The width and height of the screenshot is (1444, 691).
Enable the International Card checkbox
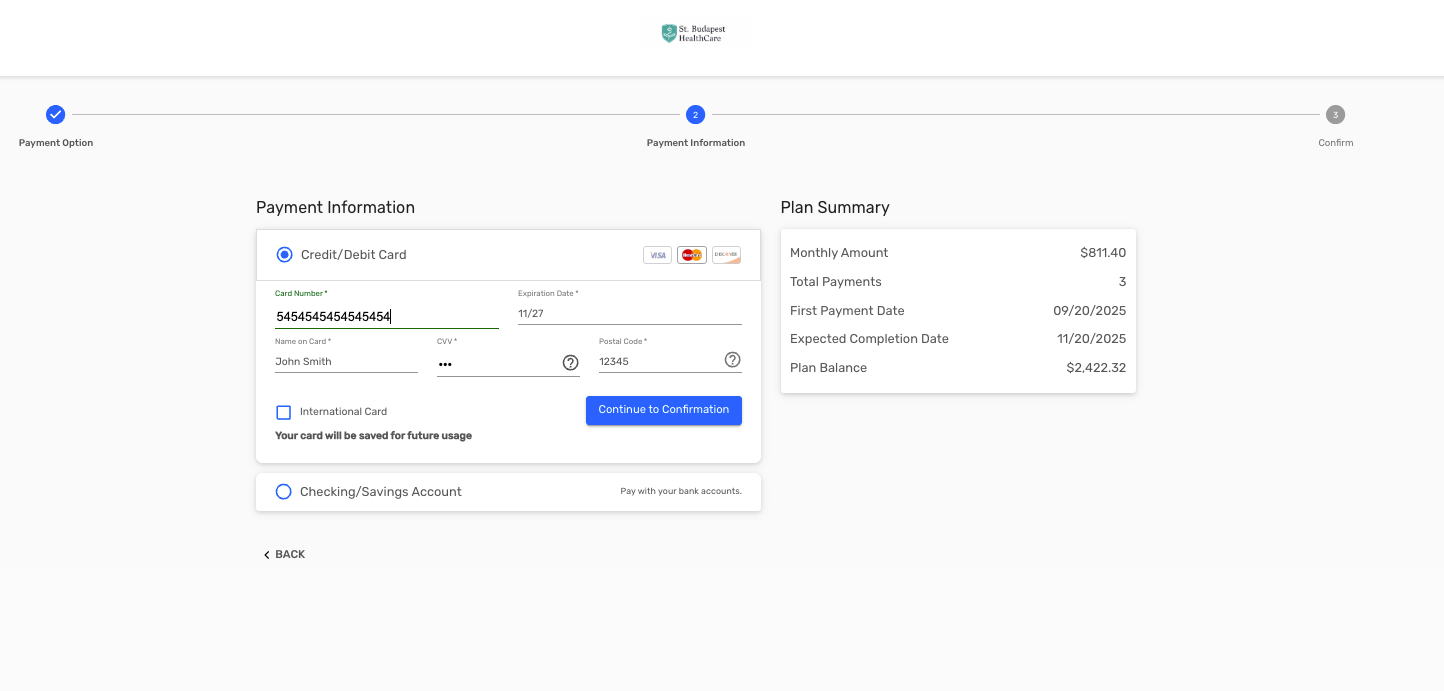[x=284, y=412]
